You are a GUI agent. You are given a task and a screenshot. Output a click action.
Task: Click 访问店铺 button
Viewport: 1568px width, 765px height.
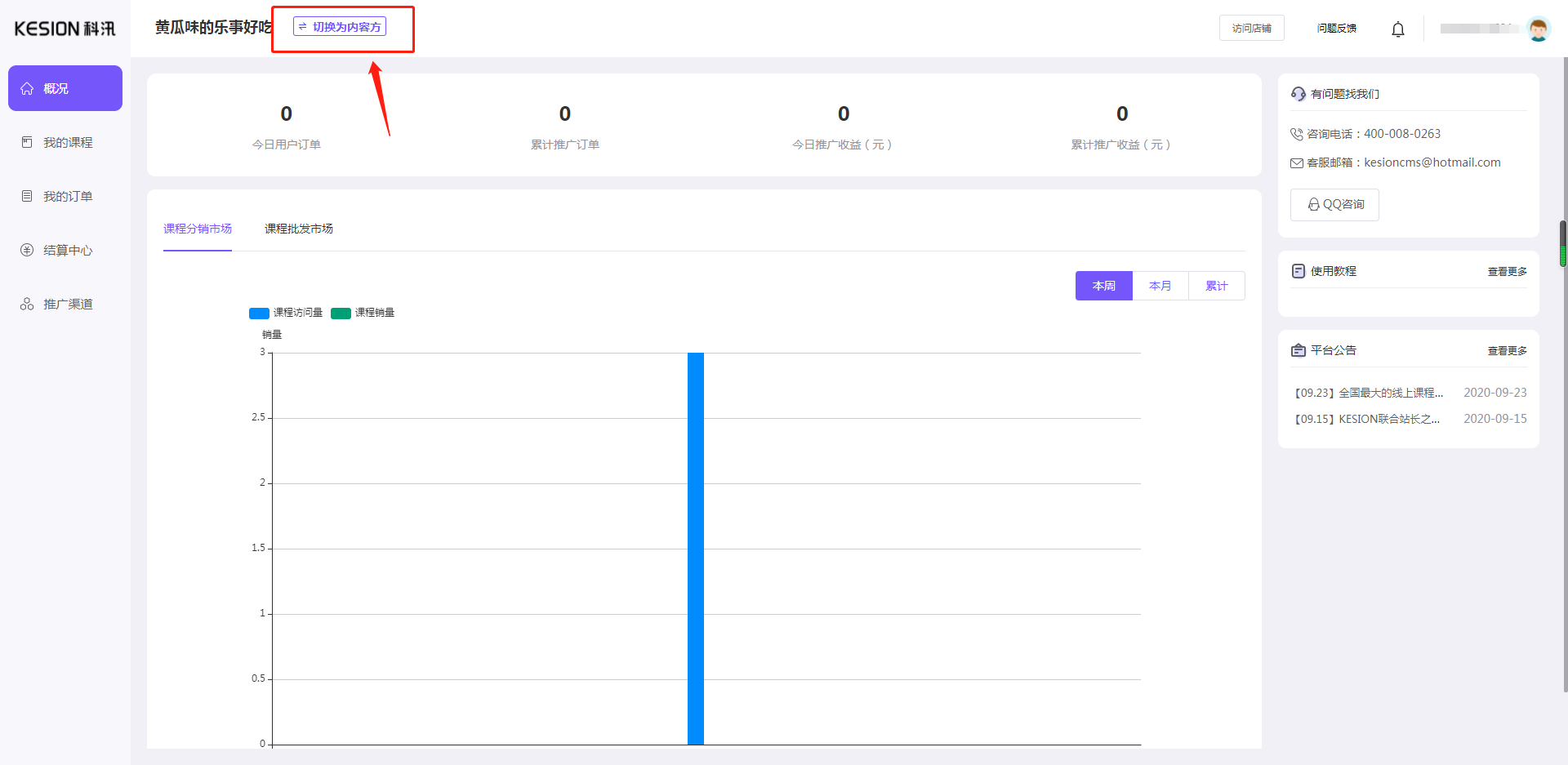pos(1251,28)
